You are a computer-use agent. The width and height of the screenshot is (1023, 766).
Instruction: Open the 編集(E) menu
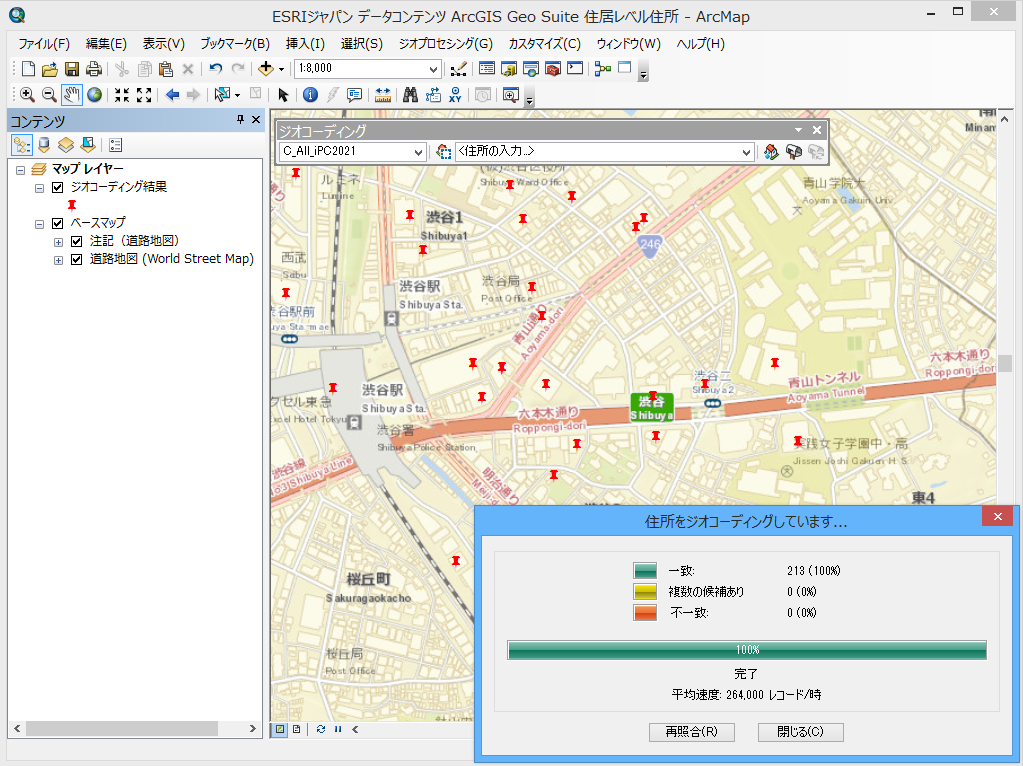106,44
